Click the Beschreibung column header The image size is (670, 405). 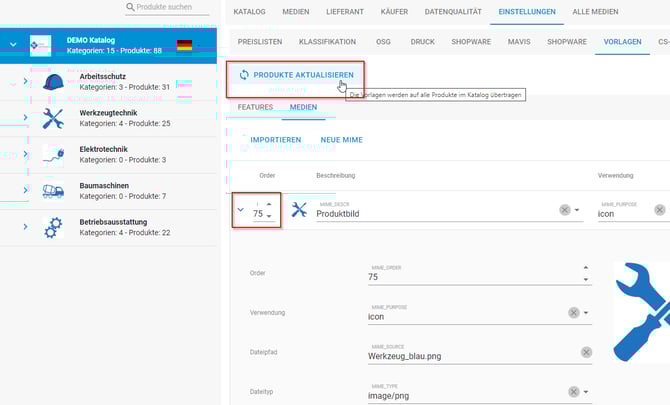335,176
